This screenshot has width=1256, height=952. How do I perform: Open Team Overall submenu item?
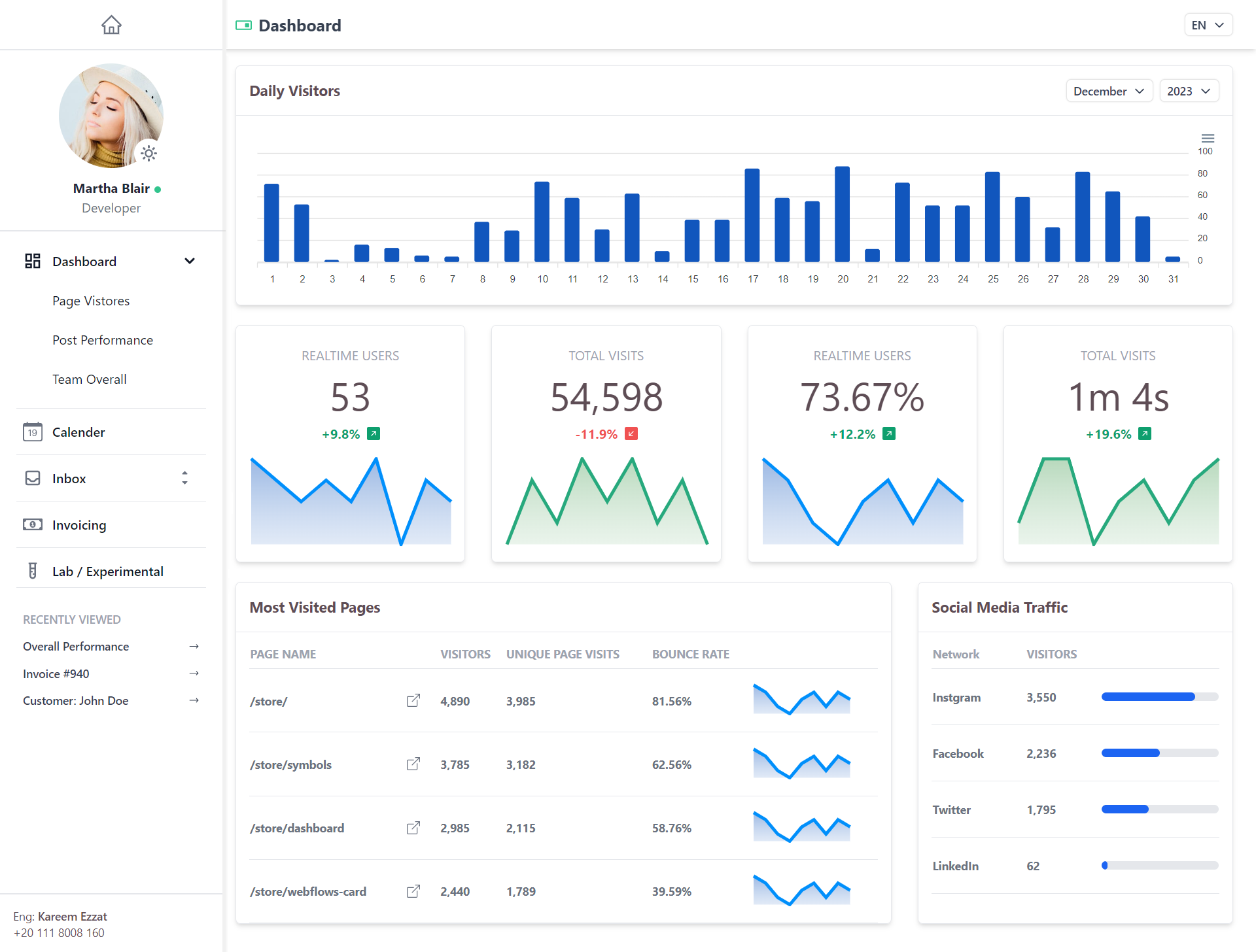click(90, 379)
